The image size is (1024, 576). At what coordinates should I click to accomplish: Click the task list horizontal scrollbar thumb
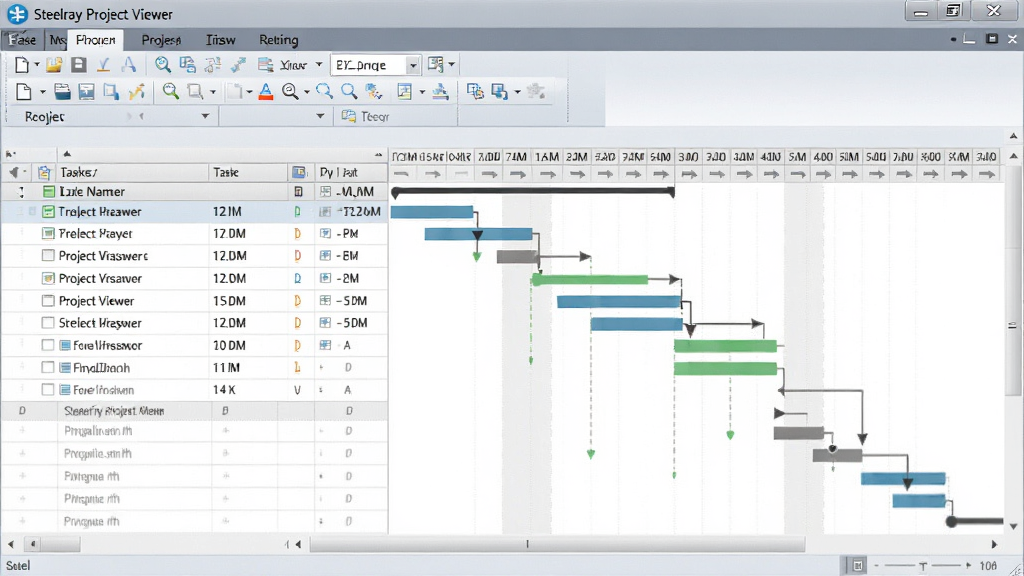click(52, 544)
